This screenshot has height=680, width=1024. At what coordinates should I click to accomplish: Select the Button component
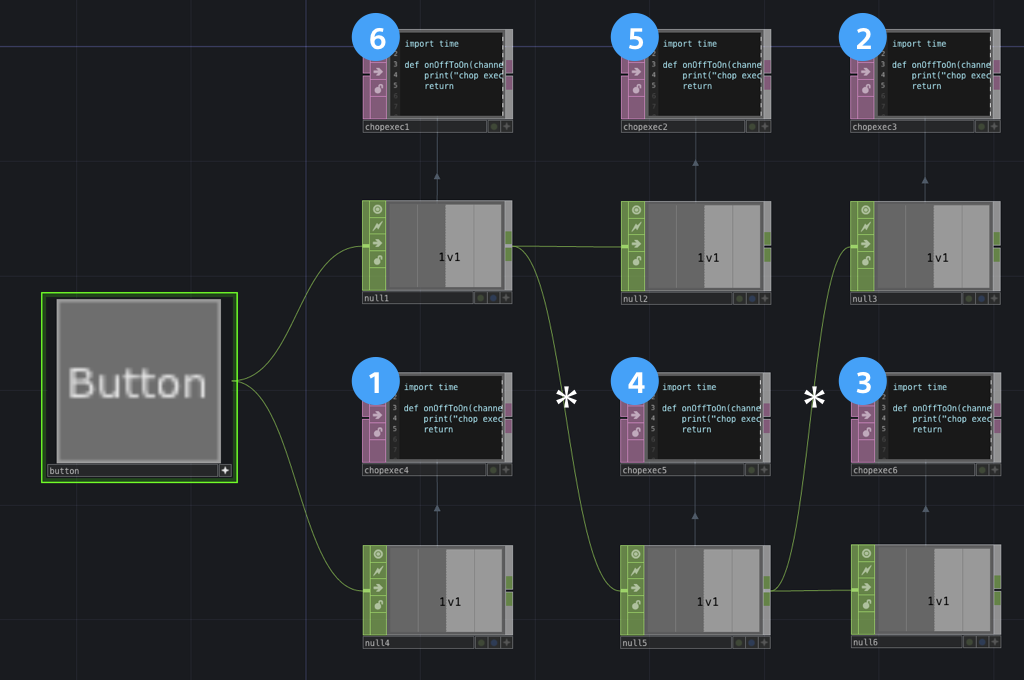pyautogui.click(x=138, y=385)
